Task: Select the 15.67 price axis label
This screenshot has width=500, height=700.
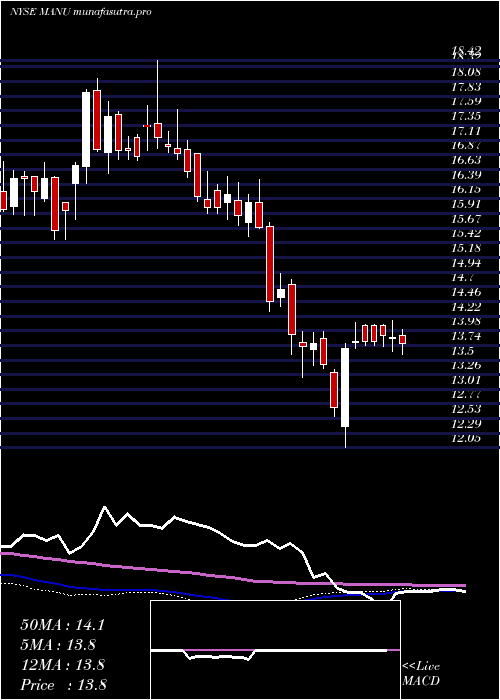Action: coord(466,219)
